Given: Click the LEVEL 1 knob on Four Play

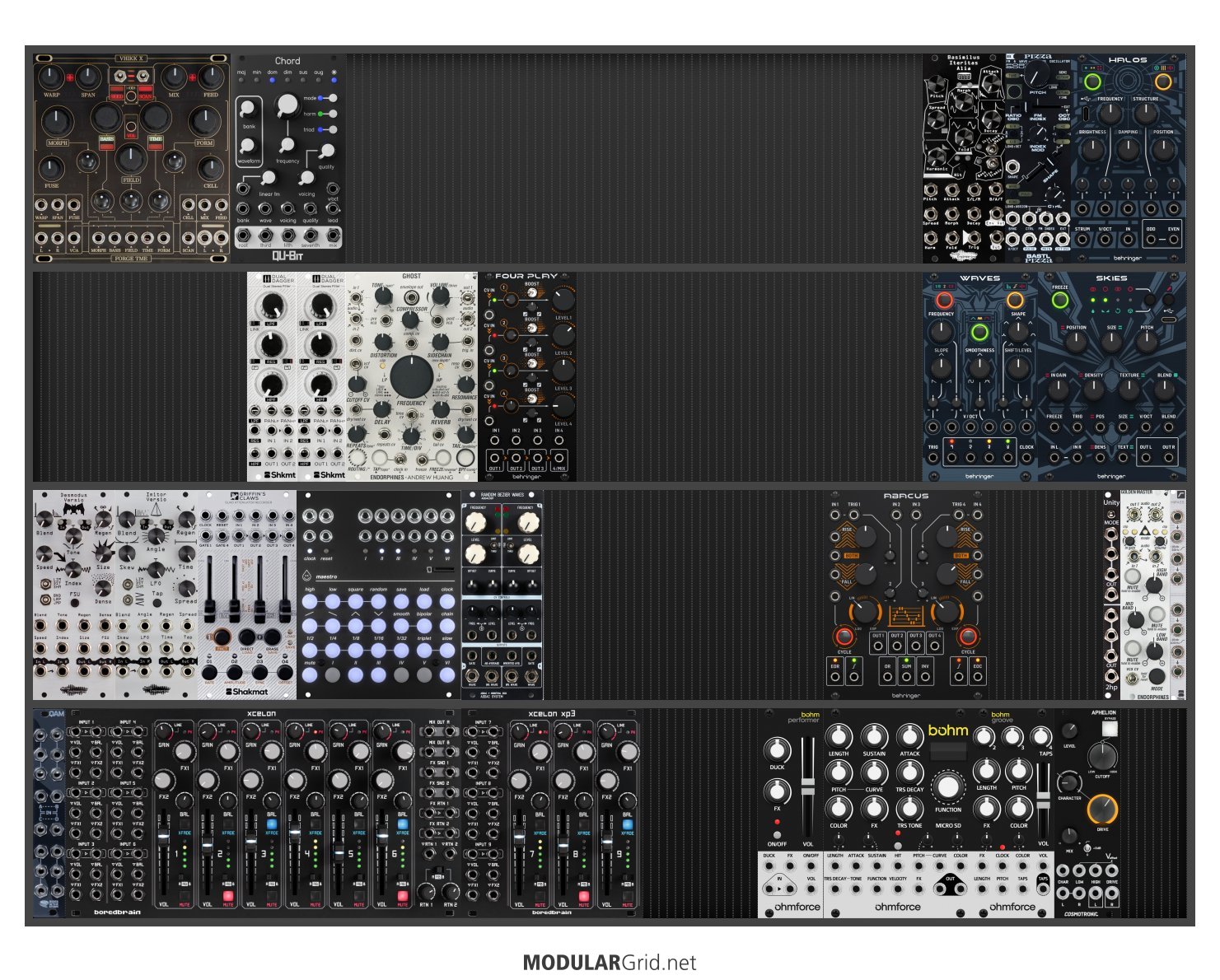Looking at the screenshot, I should pos(563,299).
